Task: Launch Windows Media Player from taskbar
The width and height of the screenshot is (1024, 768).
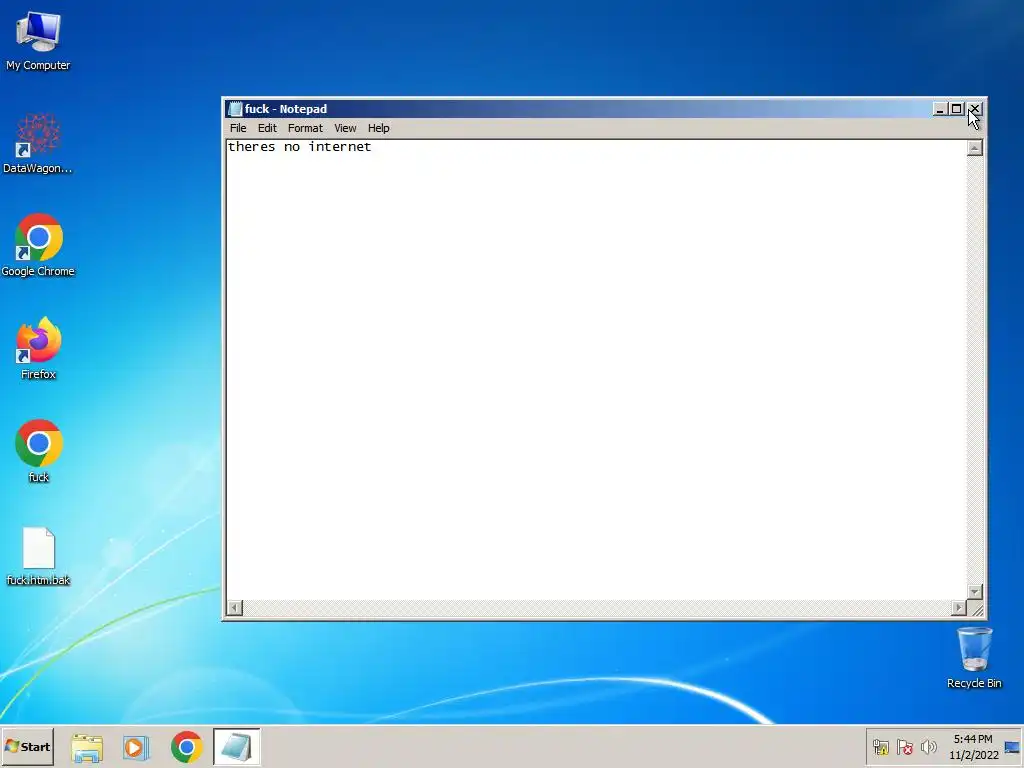Action: point(136,747)
